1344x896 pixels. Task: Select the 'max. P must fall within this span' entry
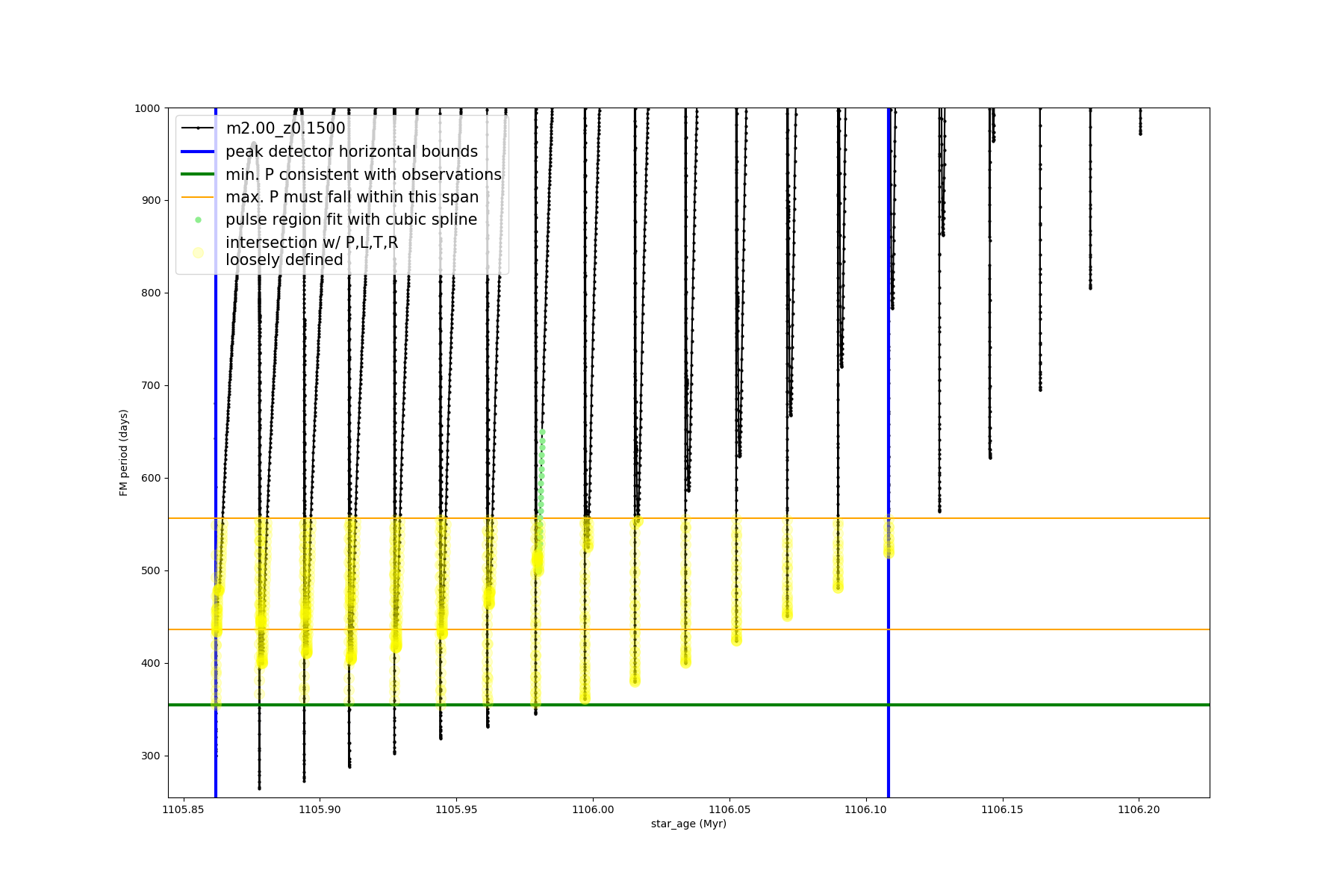tap(352, 197)
